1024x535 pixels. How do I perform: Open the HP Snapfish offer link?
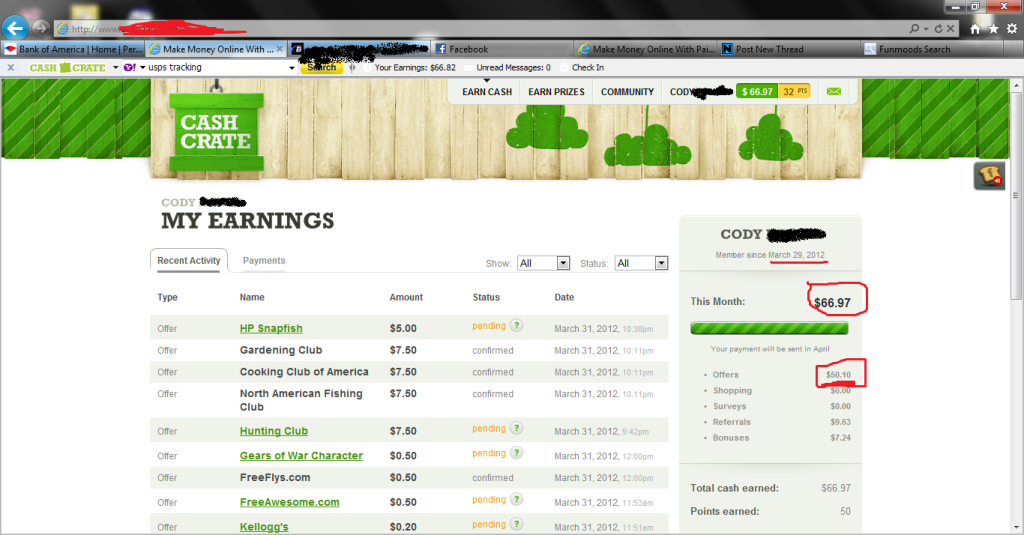[271, 329]
